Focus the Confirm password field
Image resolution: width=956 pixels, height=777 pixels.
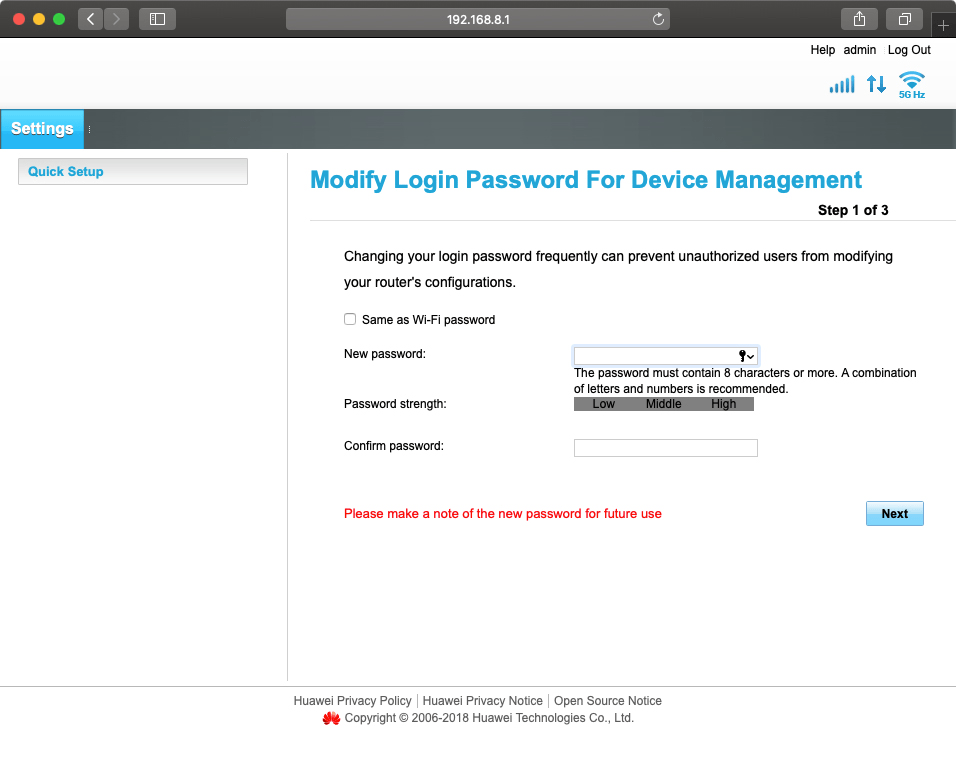pyautogui.click(x=665, y=448)
